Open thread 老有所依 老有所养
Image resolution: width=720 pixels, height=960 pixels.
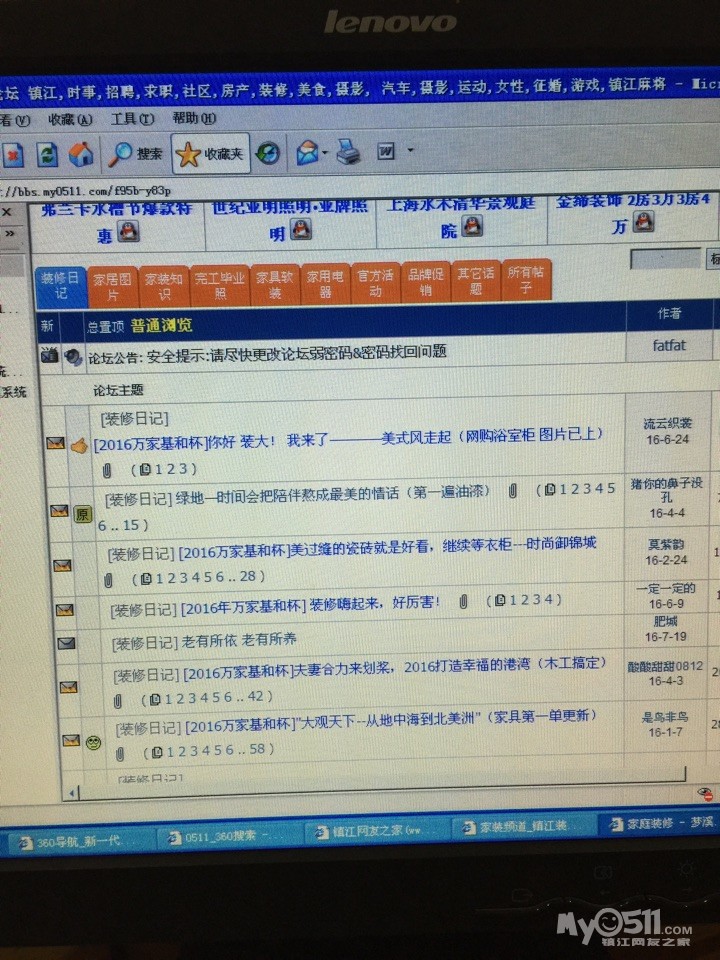[x=238, y=640]
